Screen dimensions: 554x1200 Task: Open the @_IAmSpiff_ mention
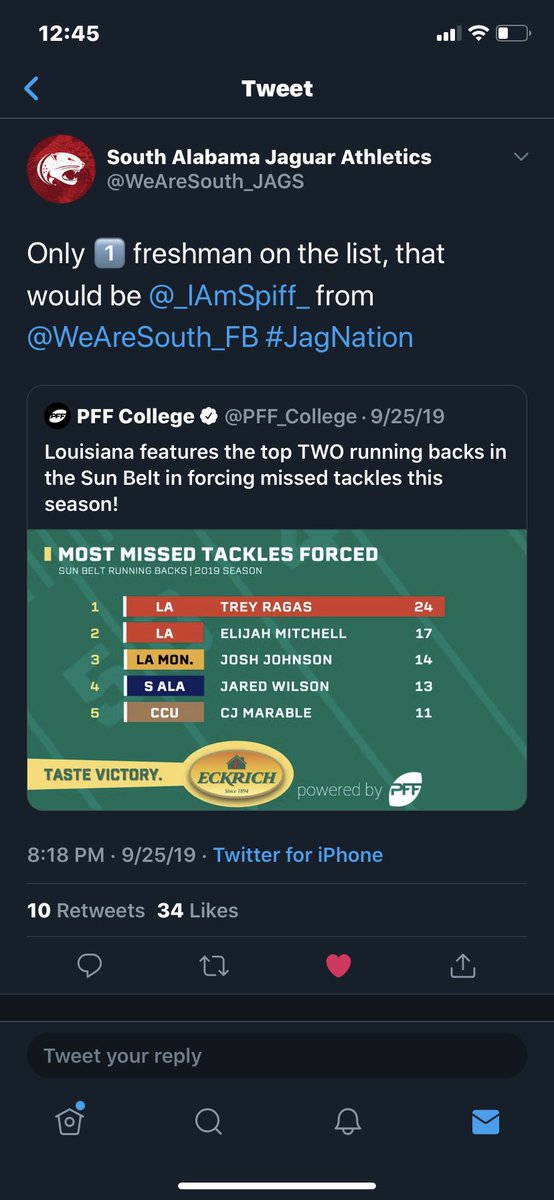click(x=228, y=296)
